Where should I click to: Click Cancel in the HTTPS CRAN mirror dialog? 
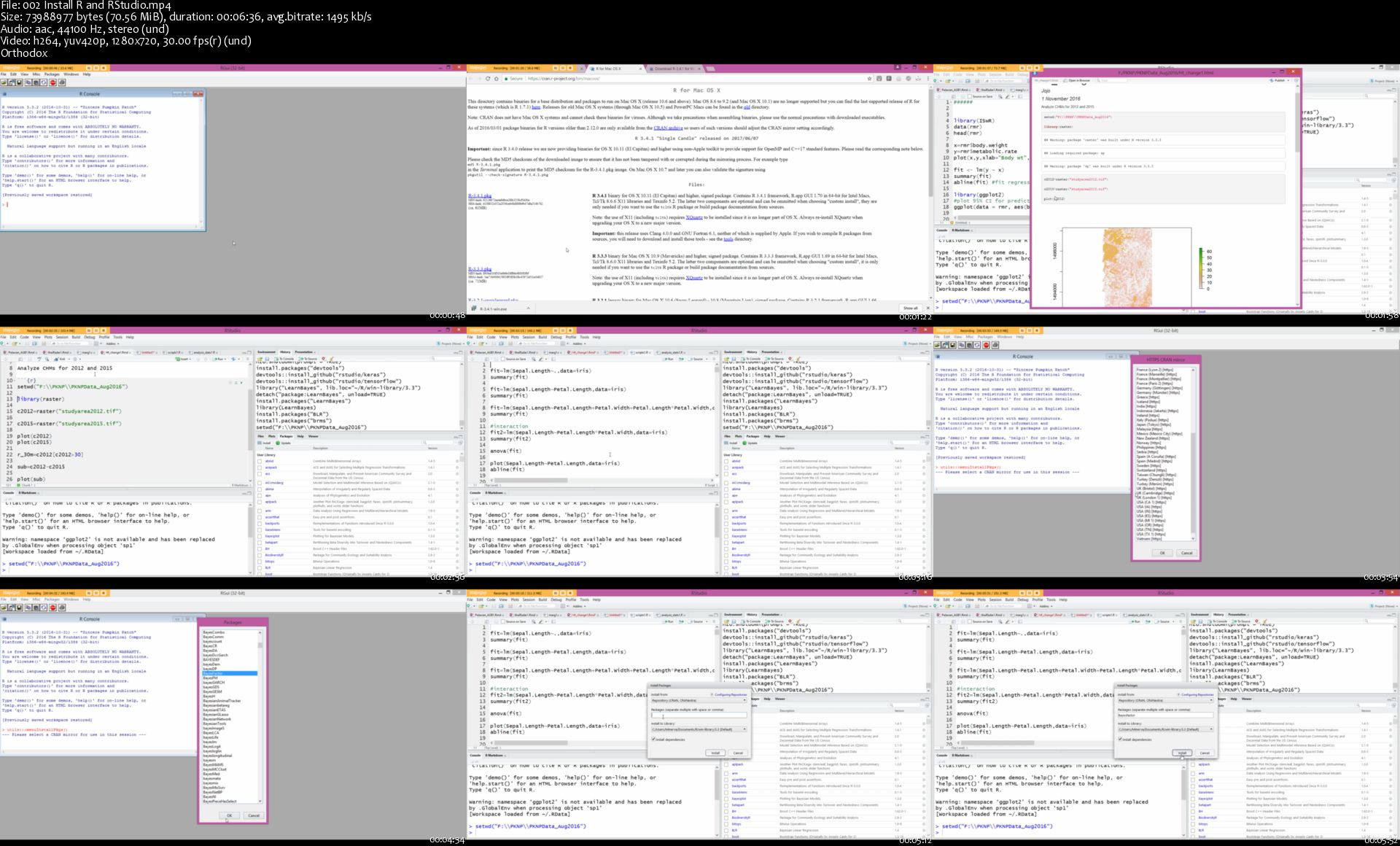(1186, 553)
